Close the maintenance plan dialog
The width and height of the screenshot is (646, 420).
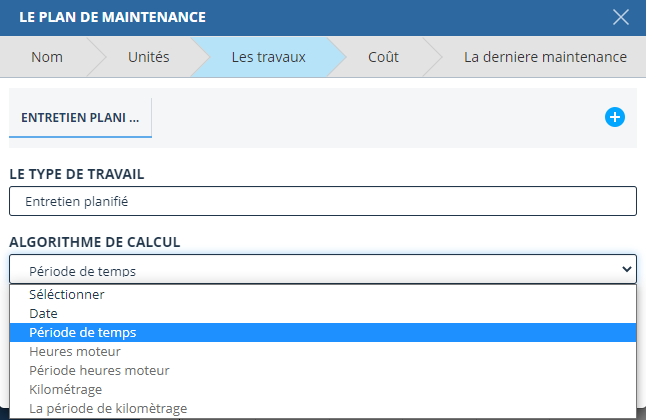pyautogui.click(x=621, y=17)
